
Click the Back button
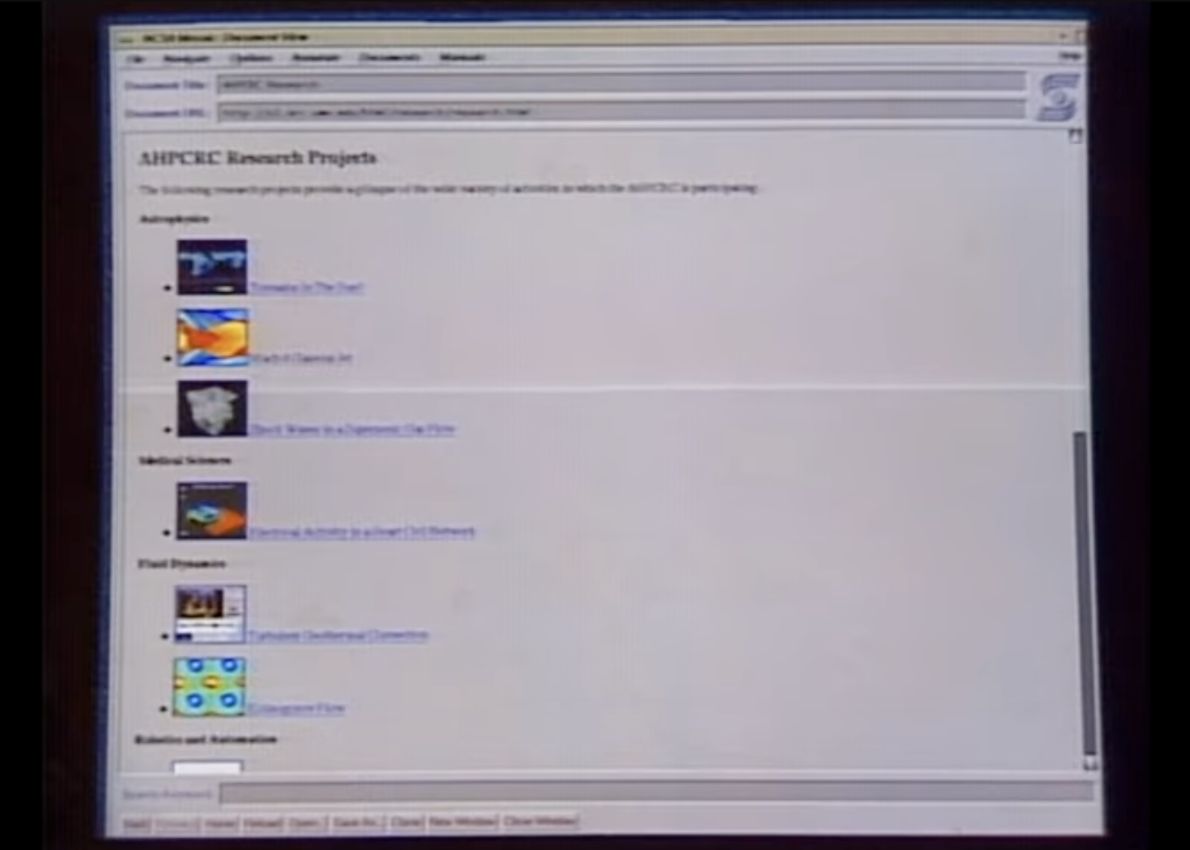[136, 823]
